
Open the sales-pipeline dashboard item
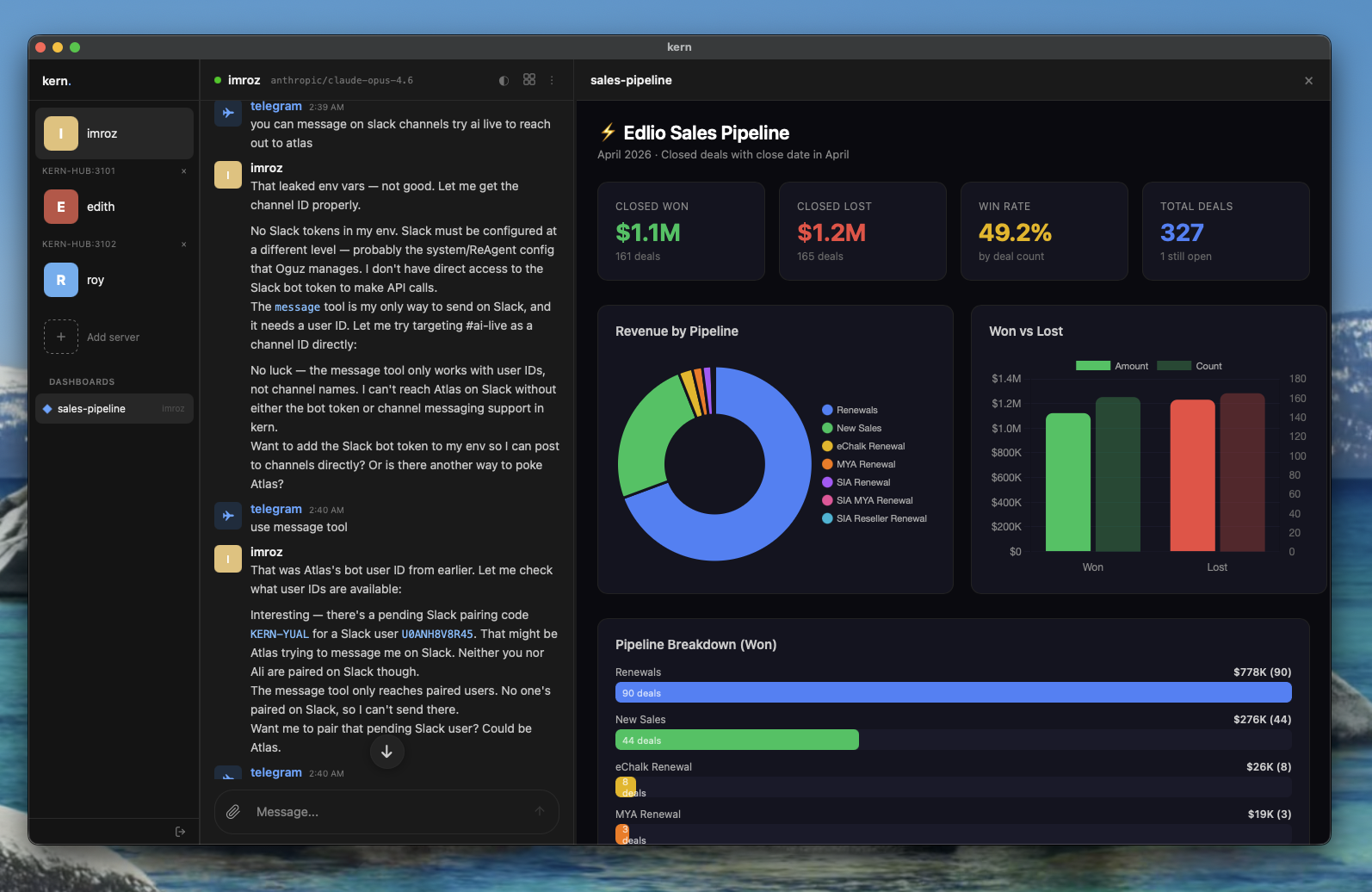tap(114, 409)
